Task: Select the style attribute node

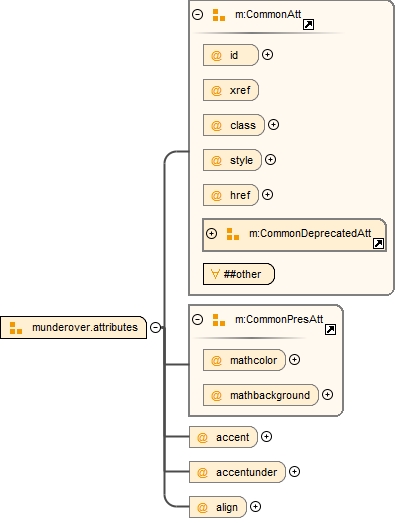Action: point(232,160)
